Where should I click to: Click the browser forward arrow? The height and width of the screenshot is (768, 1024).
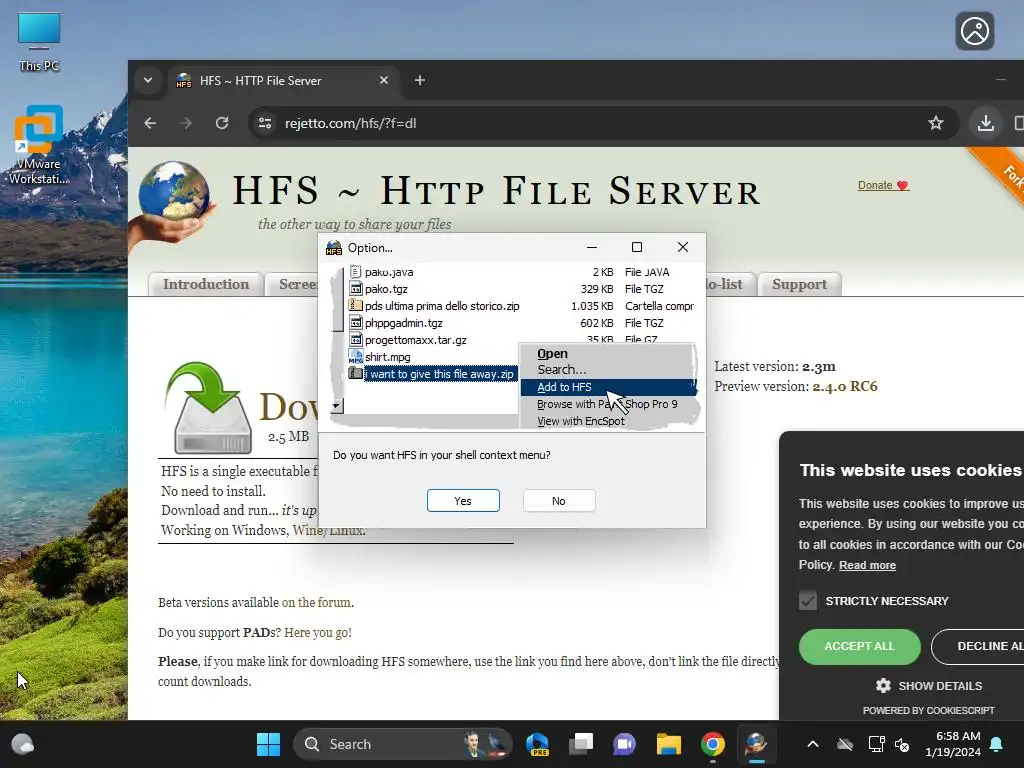186,123
